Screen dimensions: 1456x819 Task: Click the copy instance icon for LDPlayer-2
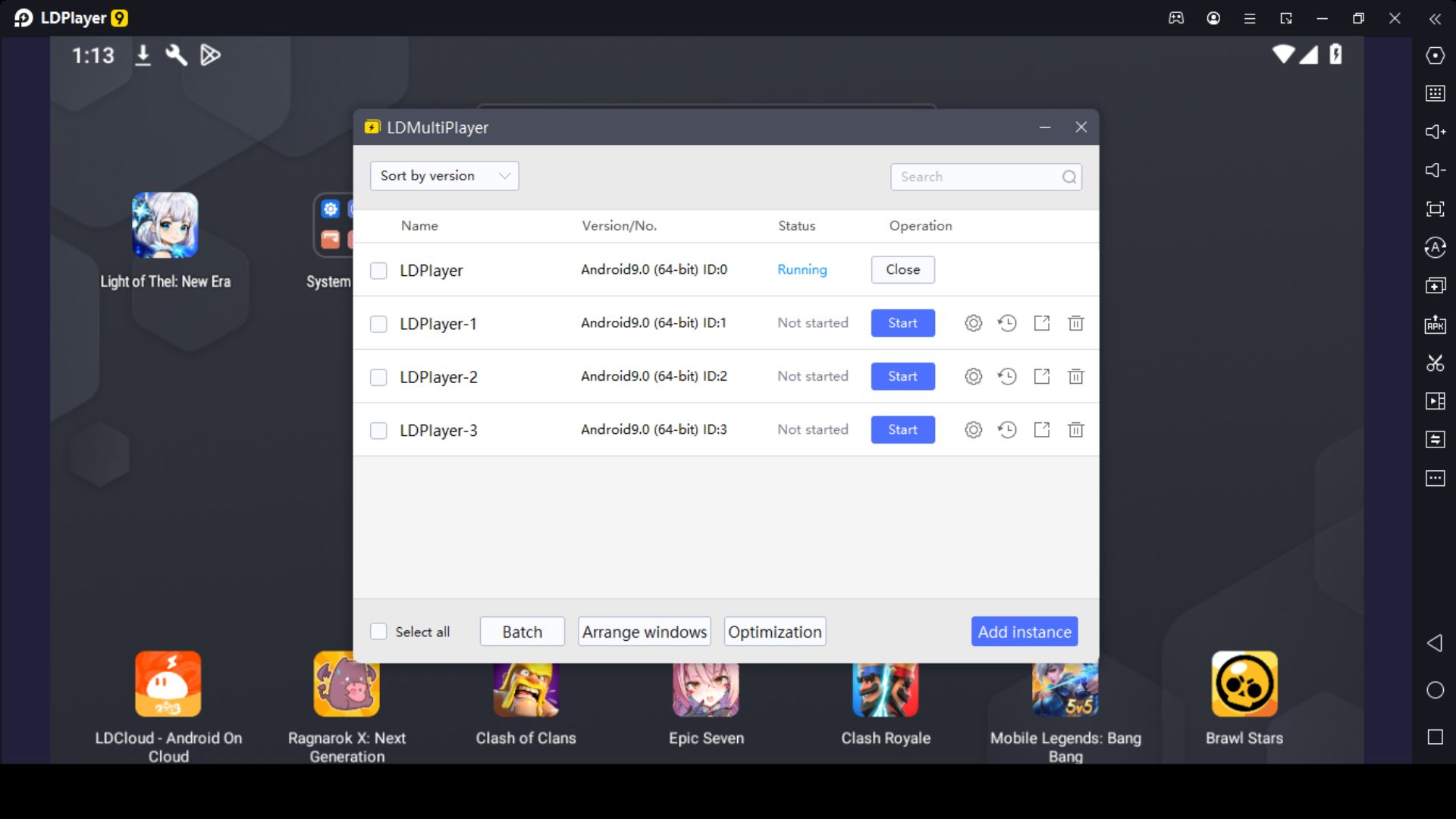pos(1041,376)
